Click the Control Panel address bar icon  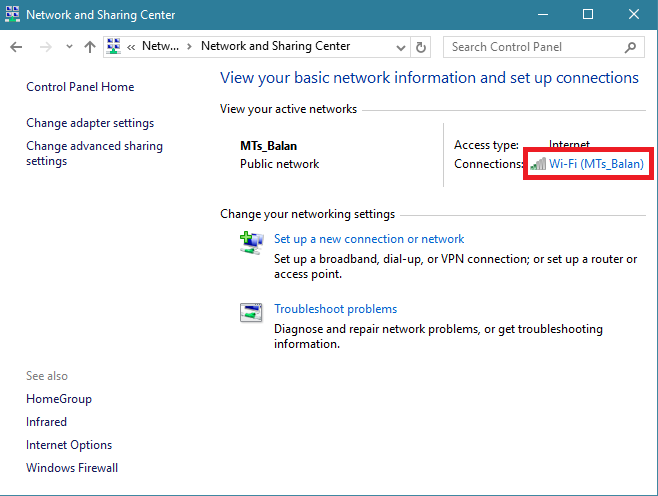click(113, 46)
